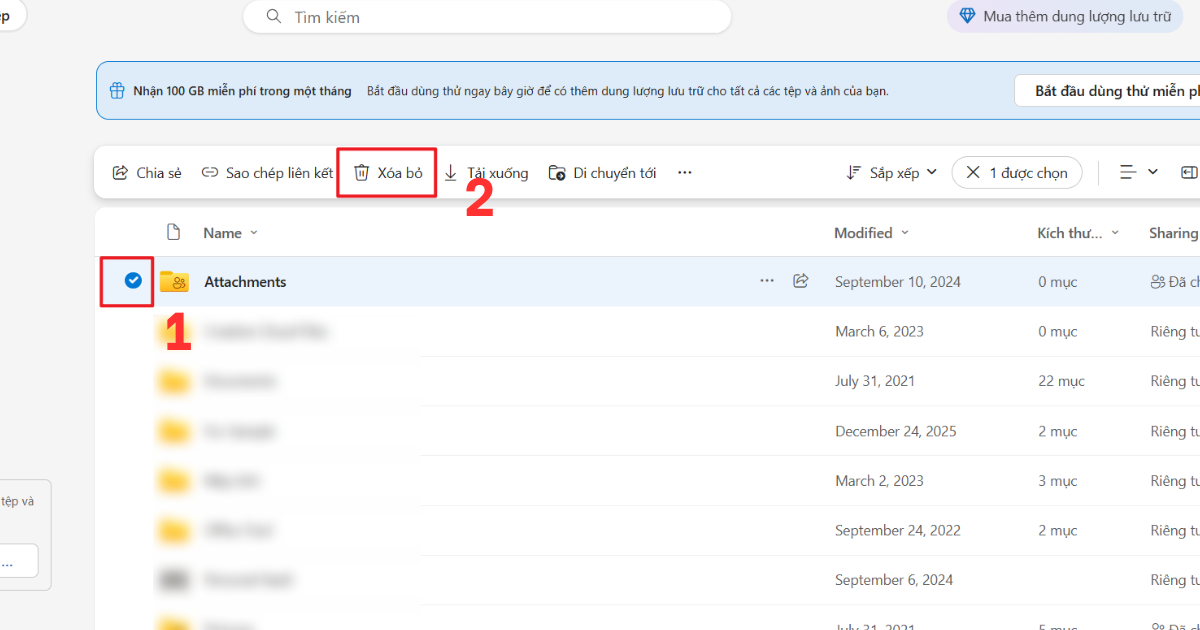The height and width of the screenshot is (630, 1200).
Task: Open the Kích thước column dropdown
Action: [x=1078, y=233]
